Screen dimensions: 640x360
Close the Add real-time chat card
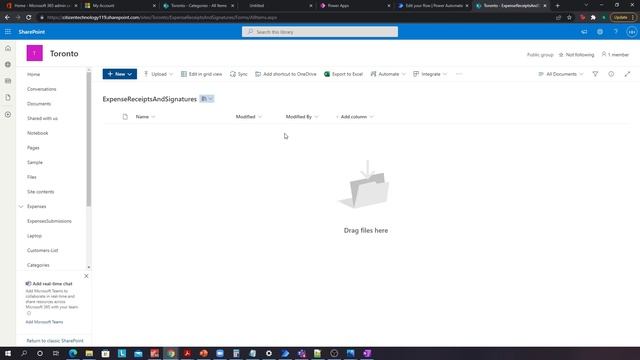click(x=86, y=276)
